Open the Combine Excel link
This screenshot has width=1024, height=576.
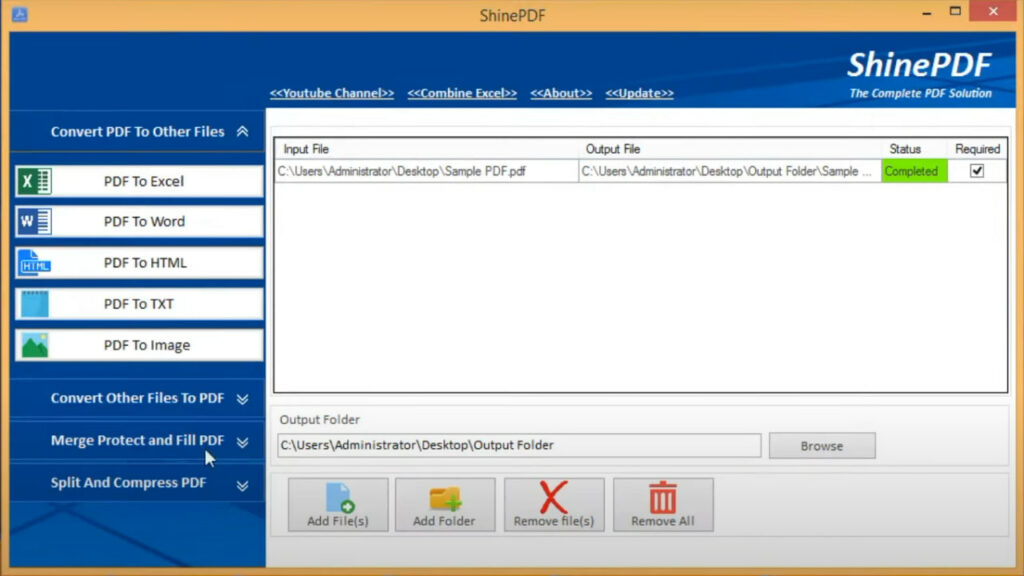(x=462, y=93)
